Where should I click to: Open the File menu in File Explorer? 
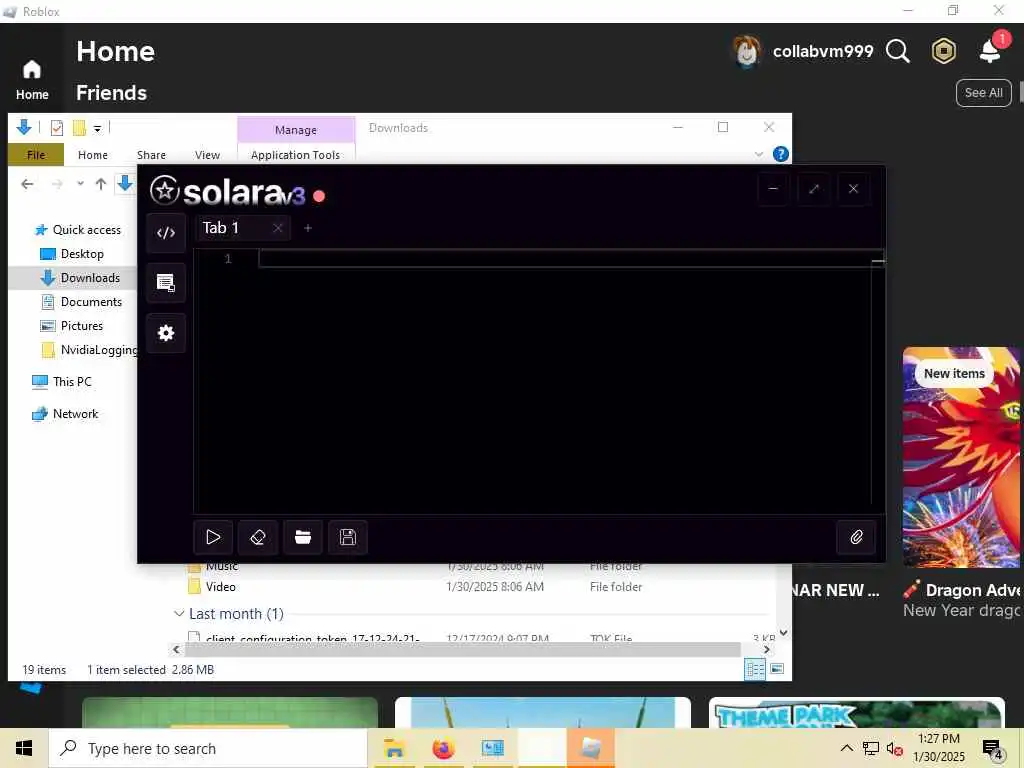coord(36,155)
